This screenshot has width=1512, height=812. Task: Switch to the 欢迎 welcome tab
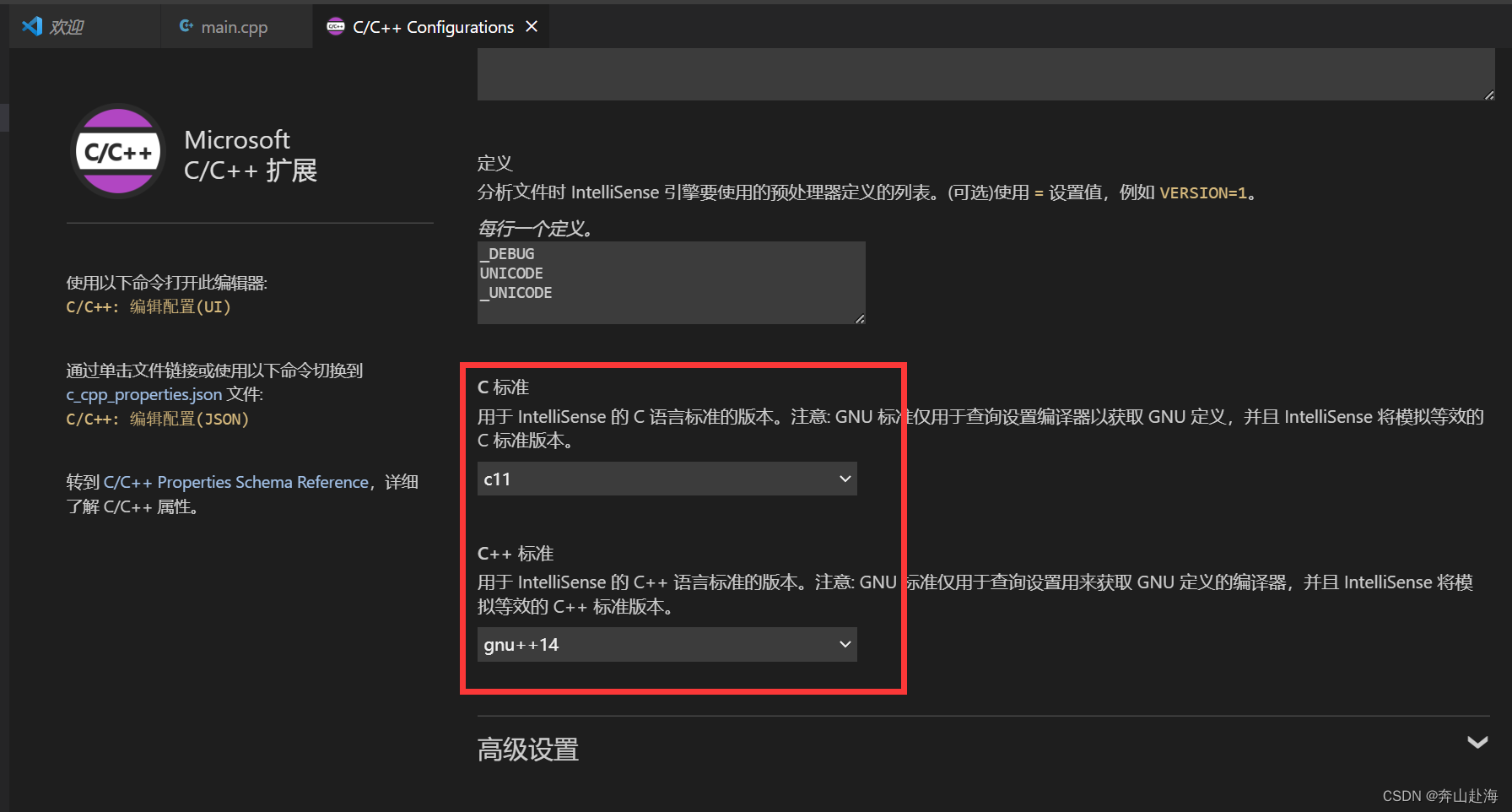point(84,27)
